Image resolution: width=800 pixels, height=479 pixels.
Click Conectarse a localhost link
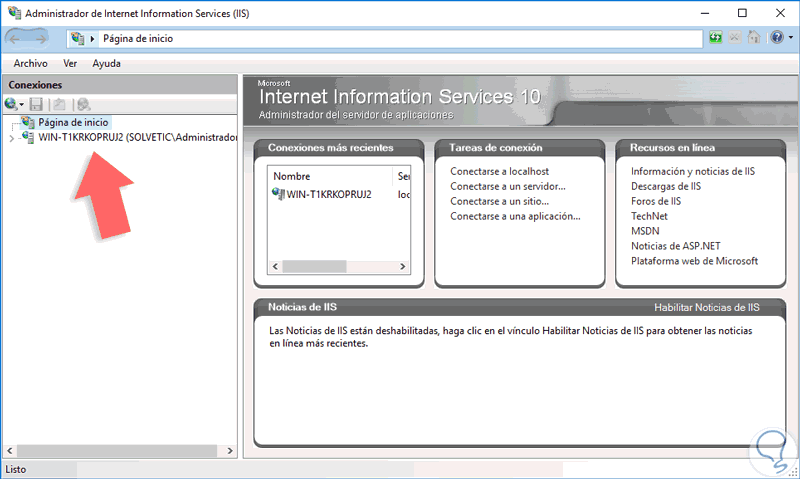pos(499,171)
